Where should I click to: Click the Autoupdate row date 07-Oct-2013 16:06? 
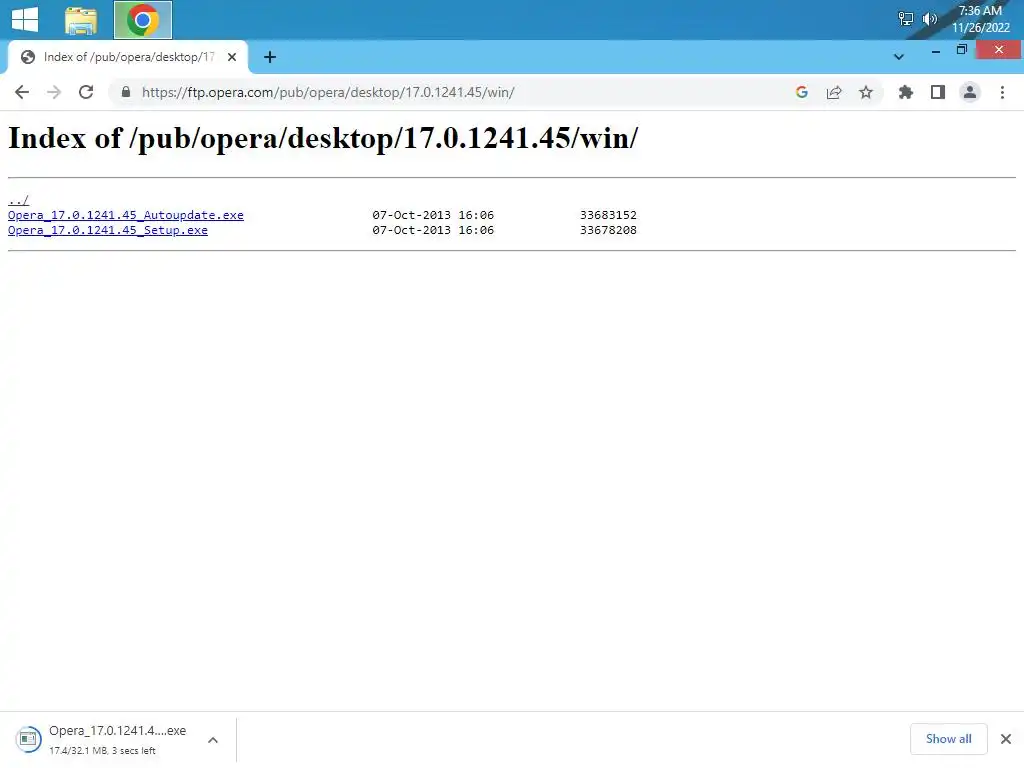tap(433, 215)
